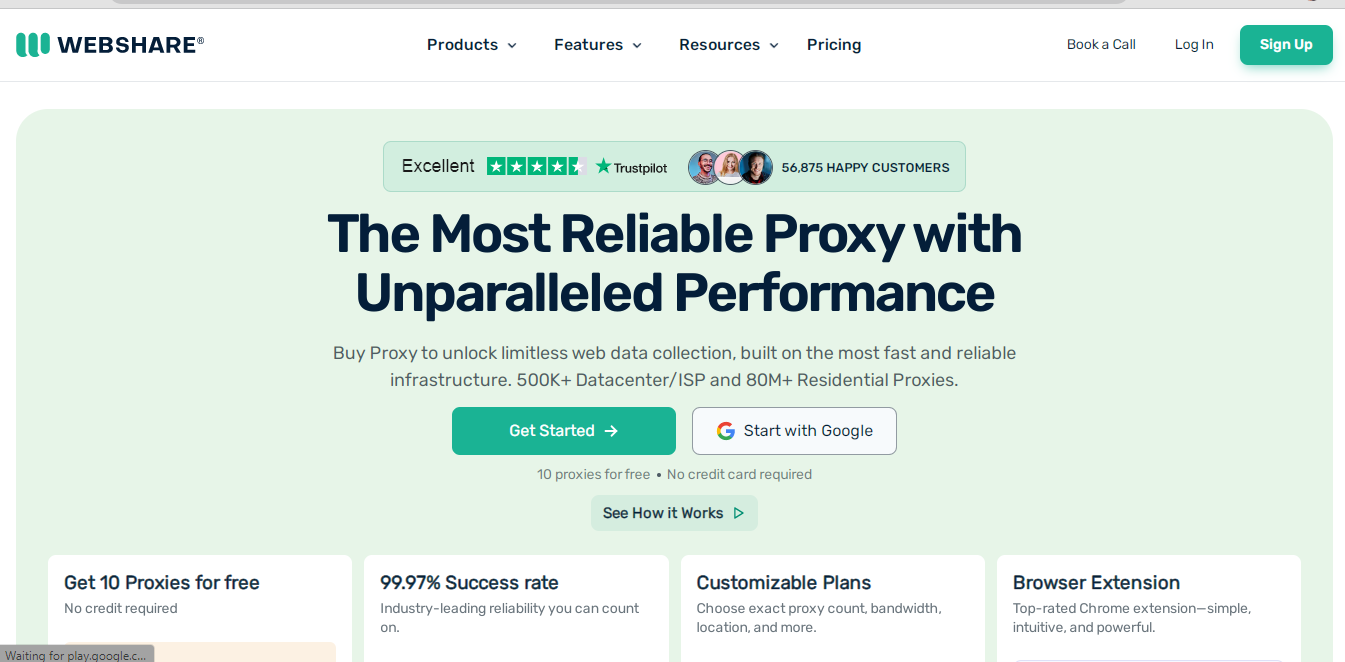Click the play icon beside See How it Works
1345x662 pixels.
tap(739, 513)
